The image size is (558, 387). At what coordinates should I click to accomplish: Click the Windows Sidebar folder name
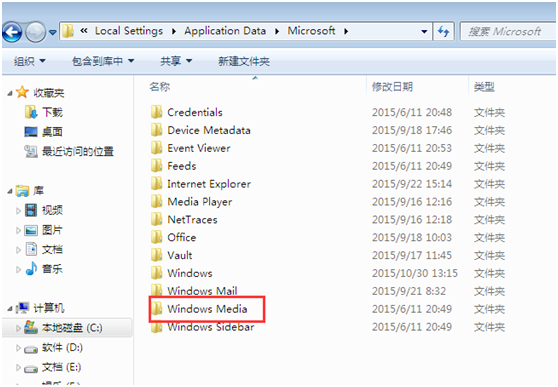tap(211, 326)
